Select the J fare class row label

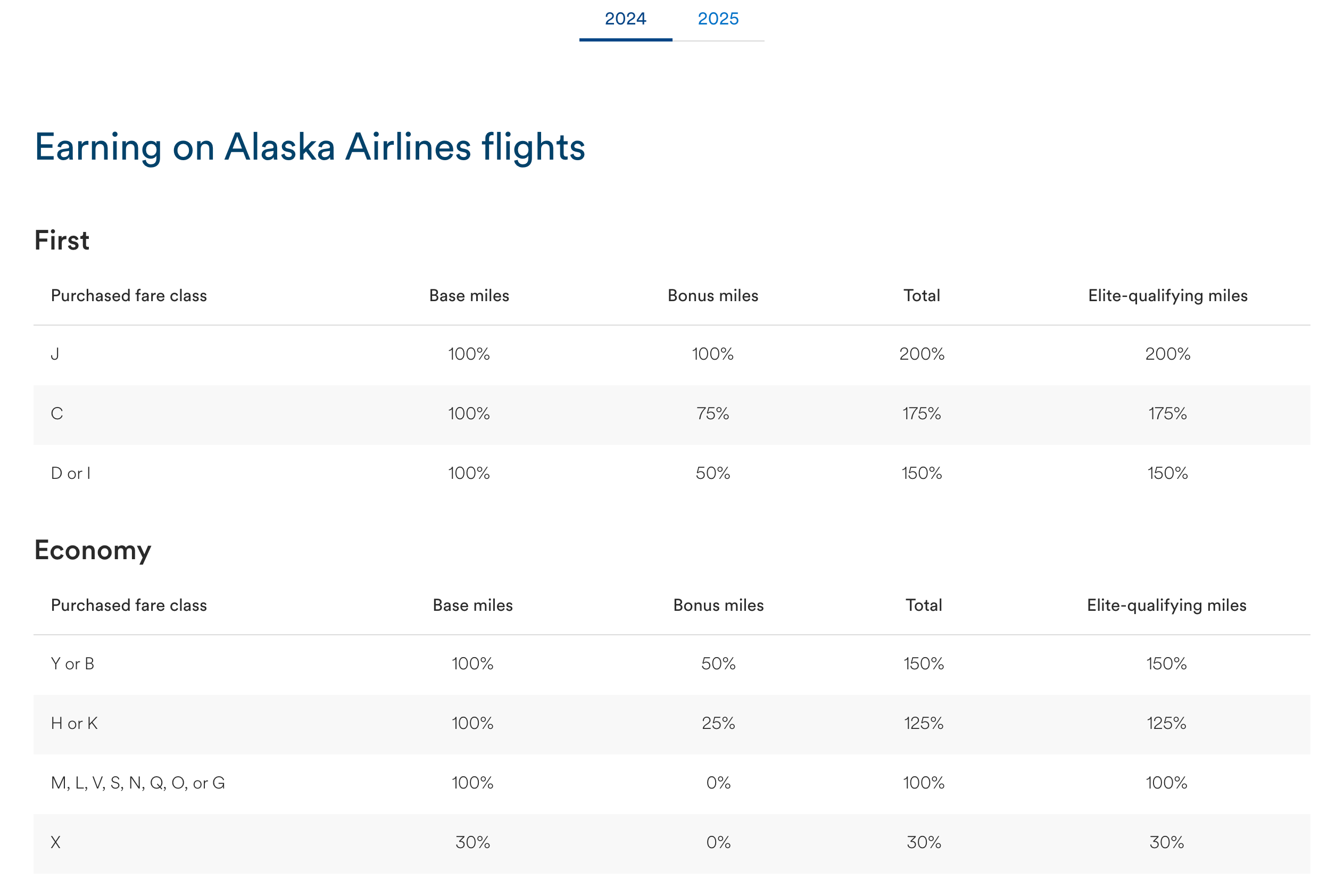55,354
